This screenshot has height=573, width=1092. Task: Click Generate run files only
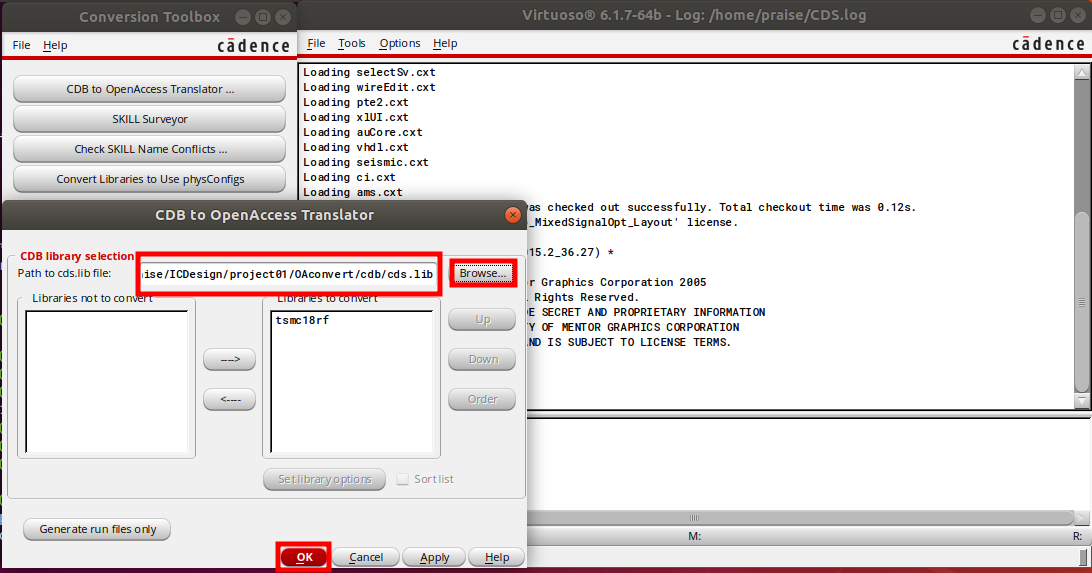click(97, 529)
